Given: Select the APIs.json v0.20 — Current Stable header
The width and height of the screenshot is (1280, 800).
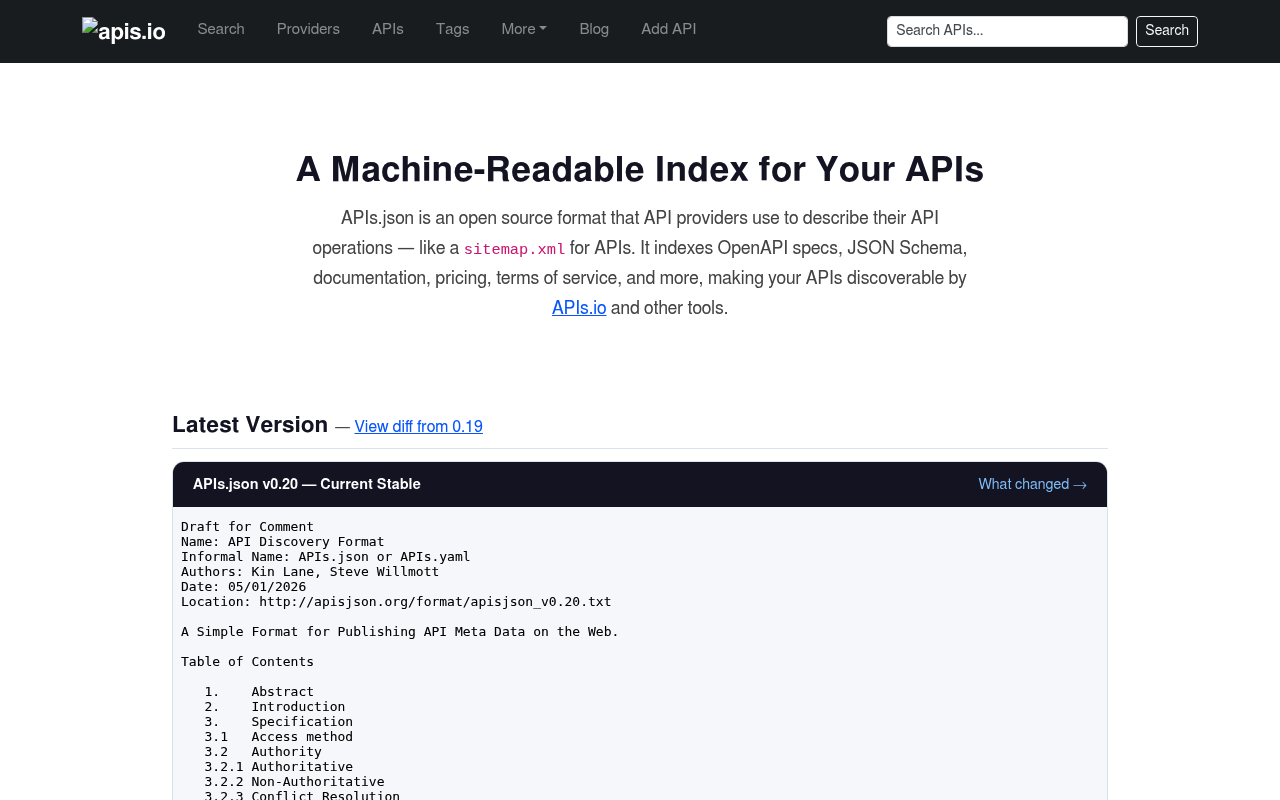Looking at the screenshot, I should (307, 485).
